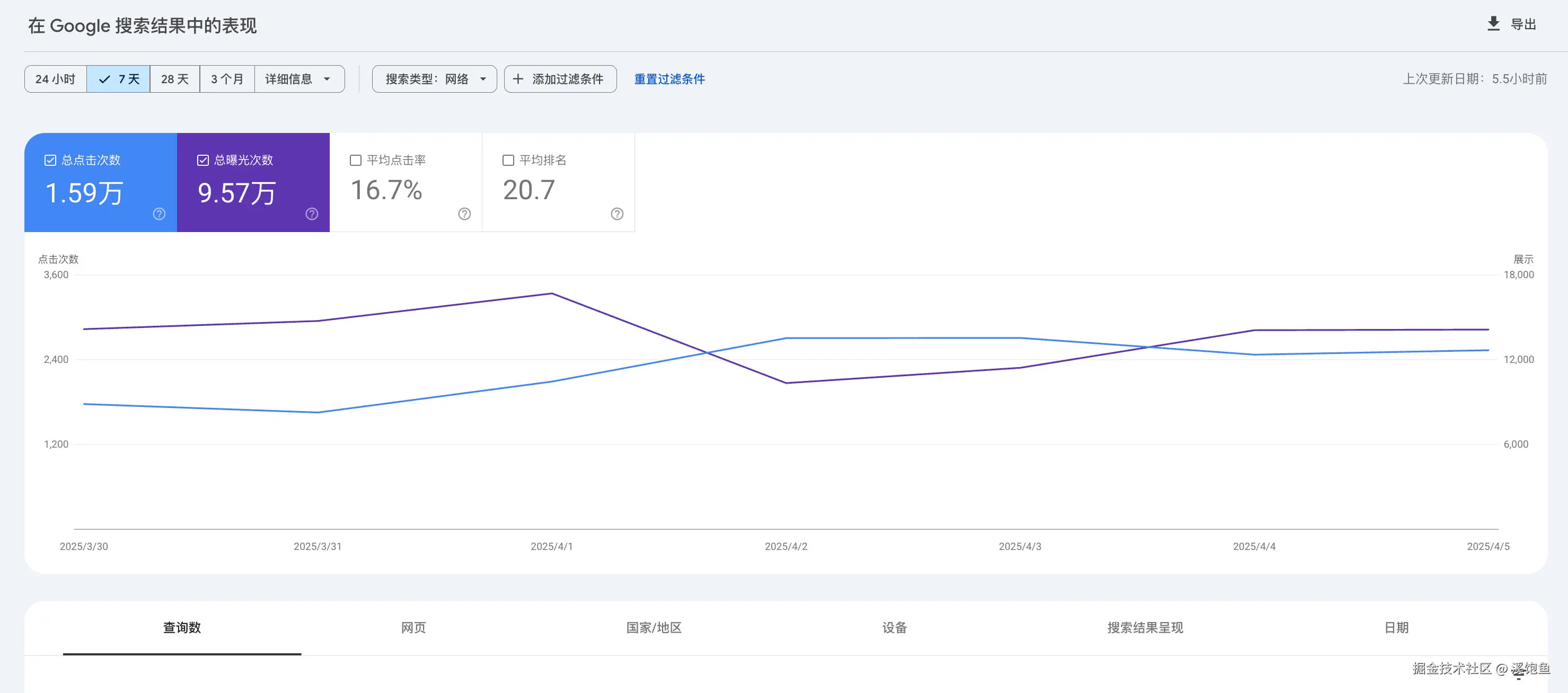The image size is (1568, 693).
Task: Switch to the 网页 tab
Action: point(413,627)
